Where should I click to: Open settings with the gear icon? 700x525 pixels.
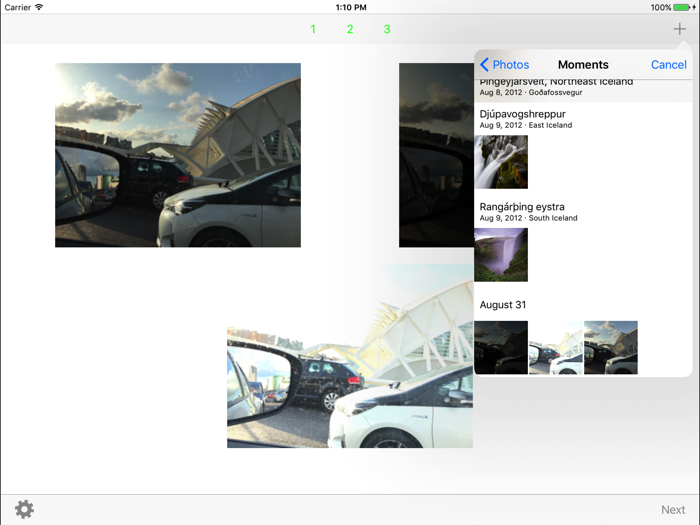coord(24,509)
